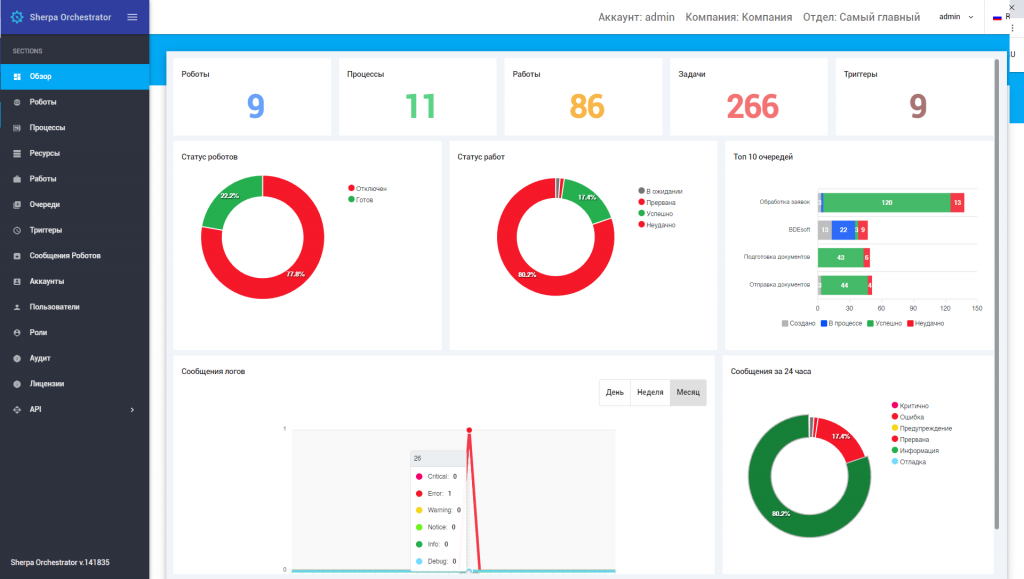1024x579 pixels.
Task: Click the Лицензии icon in the sidebar
Action: (17, 384)
